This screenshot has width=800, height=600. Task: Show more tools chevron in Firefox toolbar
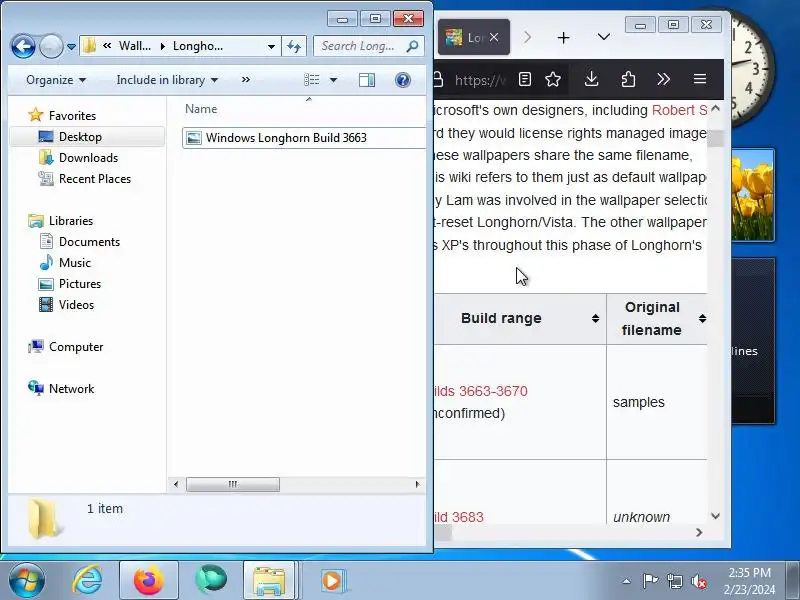(663, 79)
